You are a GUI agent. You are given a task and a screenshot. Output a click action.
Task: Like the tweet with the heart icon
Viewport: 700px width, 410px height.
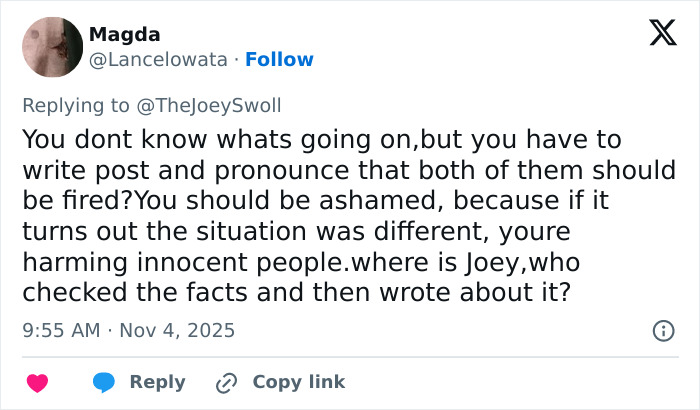[37, 382]
